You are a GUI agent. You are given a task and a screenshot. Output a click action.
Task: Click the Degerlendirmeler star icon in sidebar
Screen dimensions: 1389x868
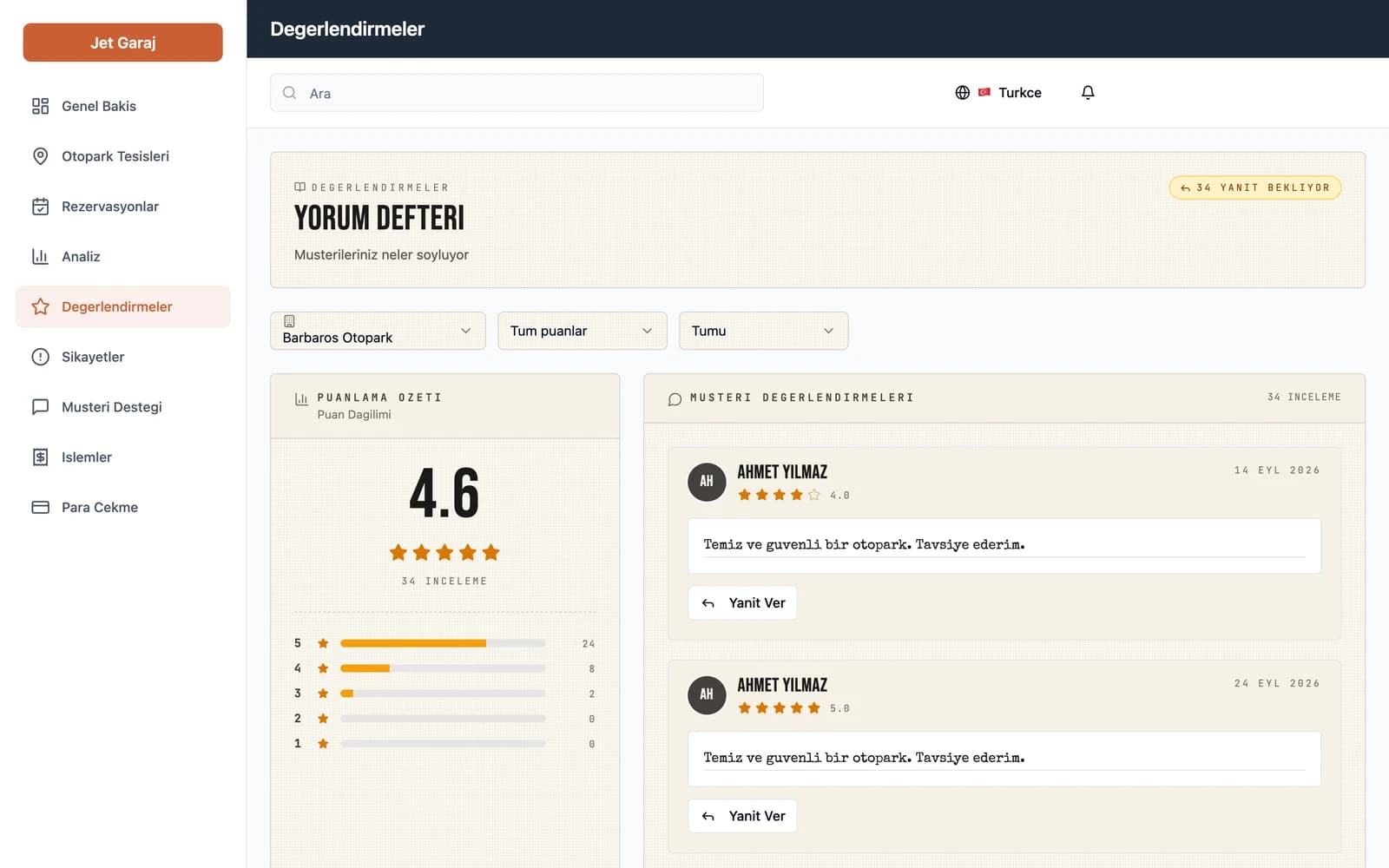(x=40, y=306)
